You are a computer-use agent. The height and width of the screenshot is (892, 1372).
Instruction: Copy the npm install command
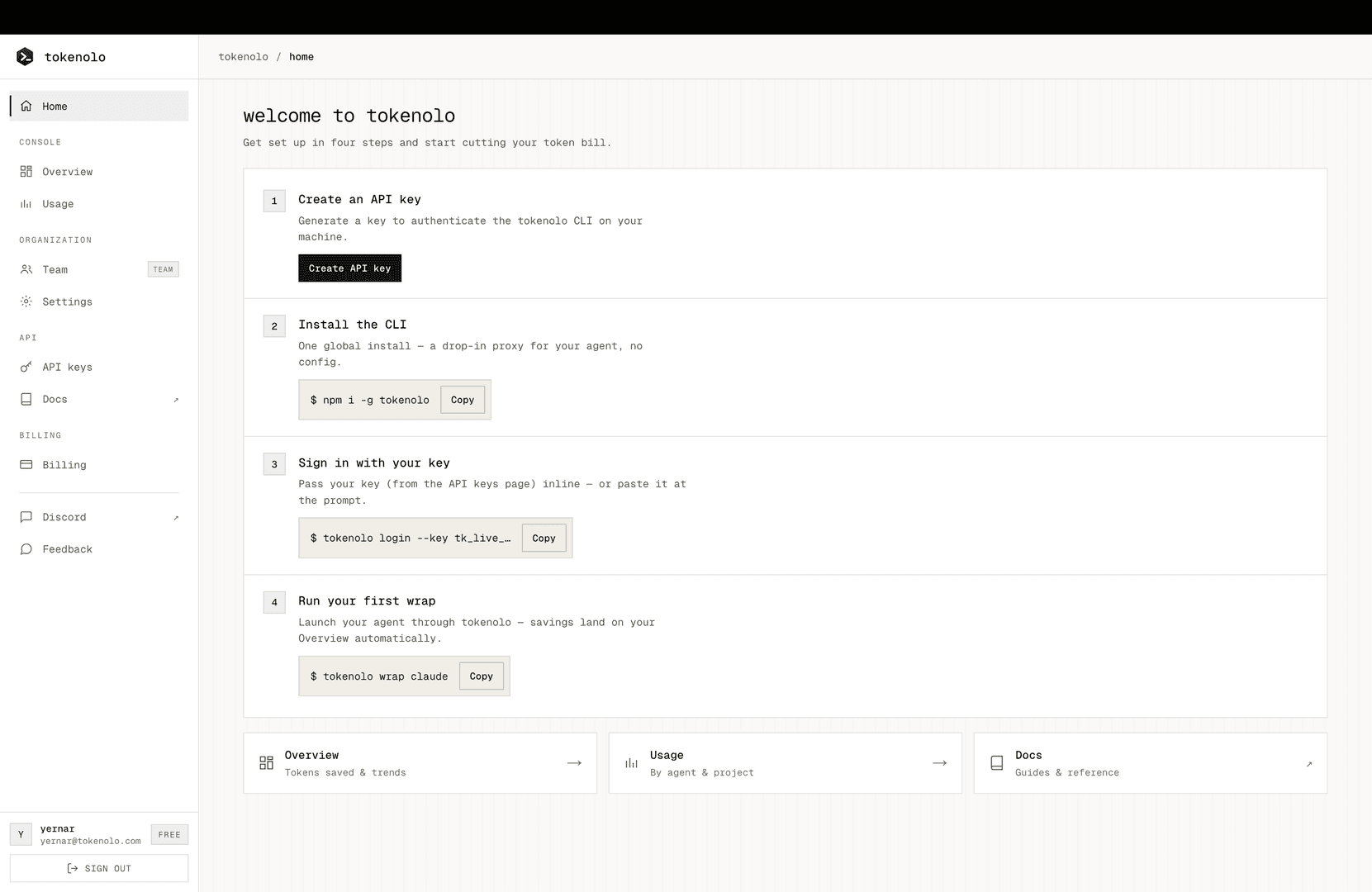pyautogui.click(x=463, y=400)
